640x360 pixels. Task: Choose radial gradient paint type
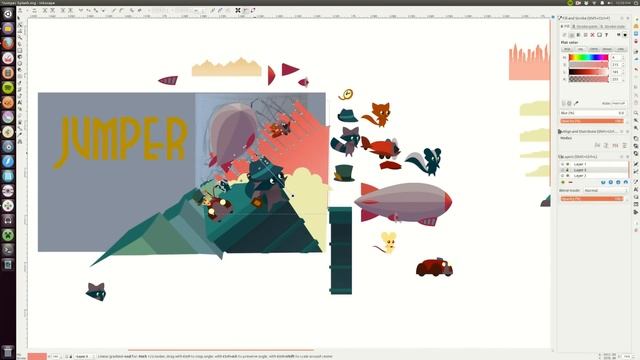pos(585,35)
